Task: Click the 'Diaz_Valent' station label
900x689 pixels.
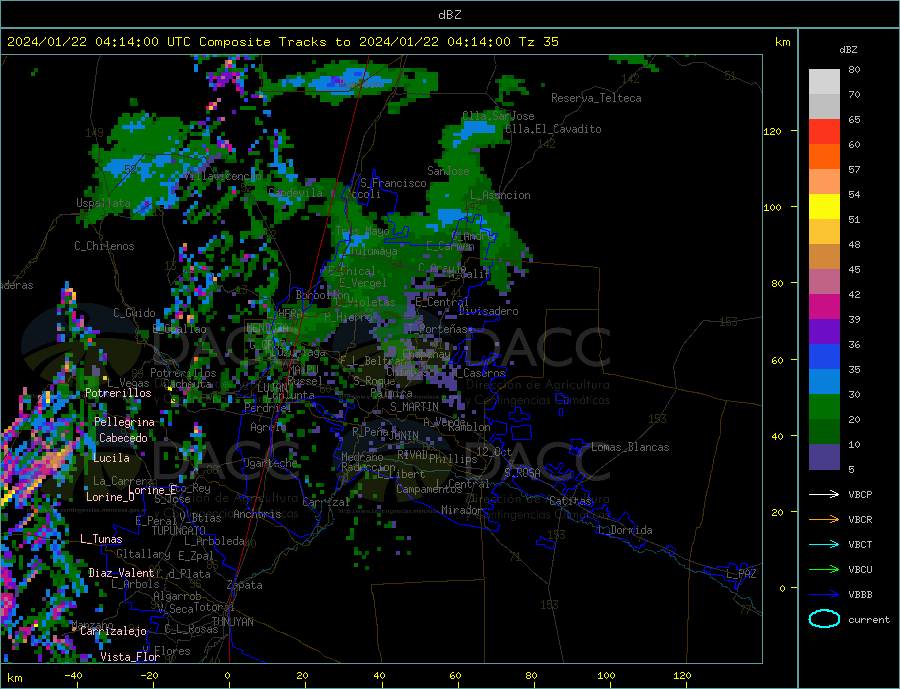Action: tap(121, 573)
